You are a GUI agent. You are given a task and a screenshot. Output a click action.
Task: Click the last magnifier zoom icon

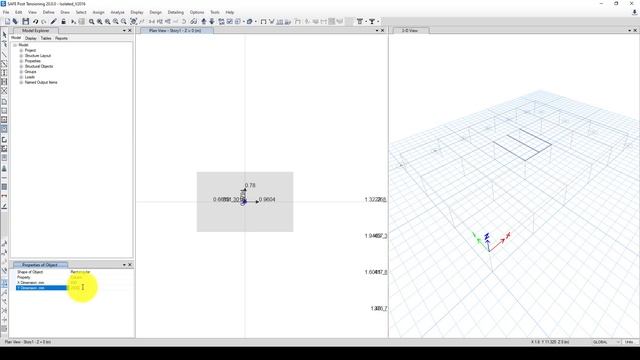[124, 22]
